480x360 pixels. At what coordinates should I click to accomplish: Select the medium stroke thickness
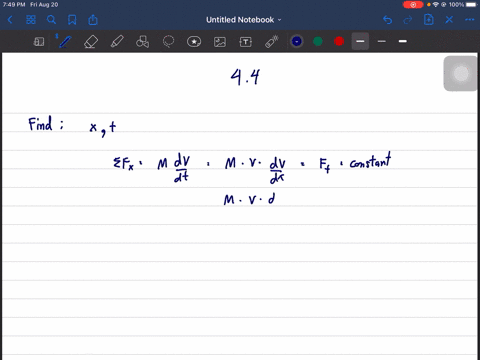click(x=360, y=41)
